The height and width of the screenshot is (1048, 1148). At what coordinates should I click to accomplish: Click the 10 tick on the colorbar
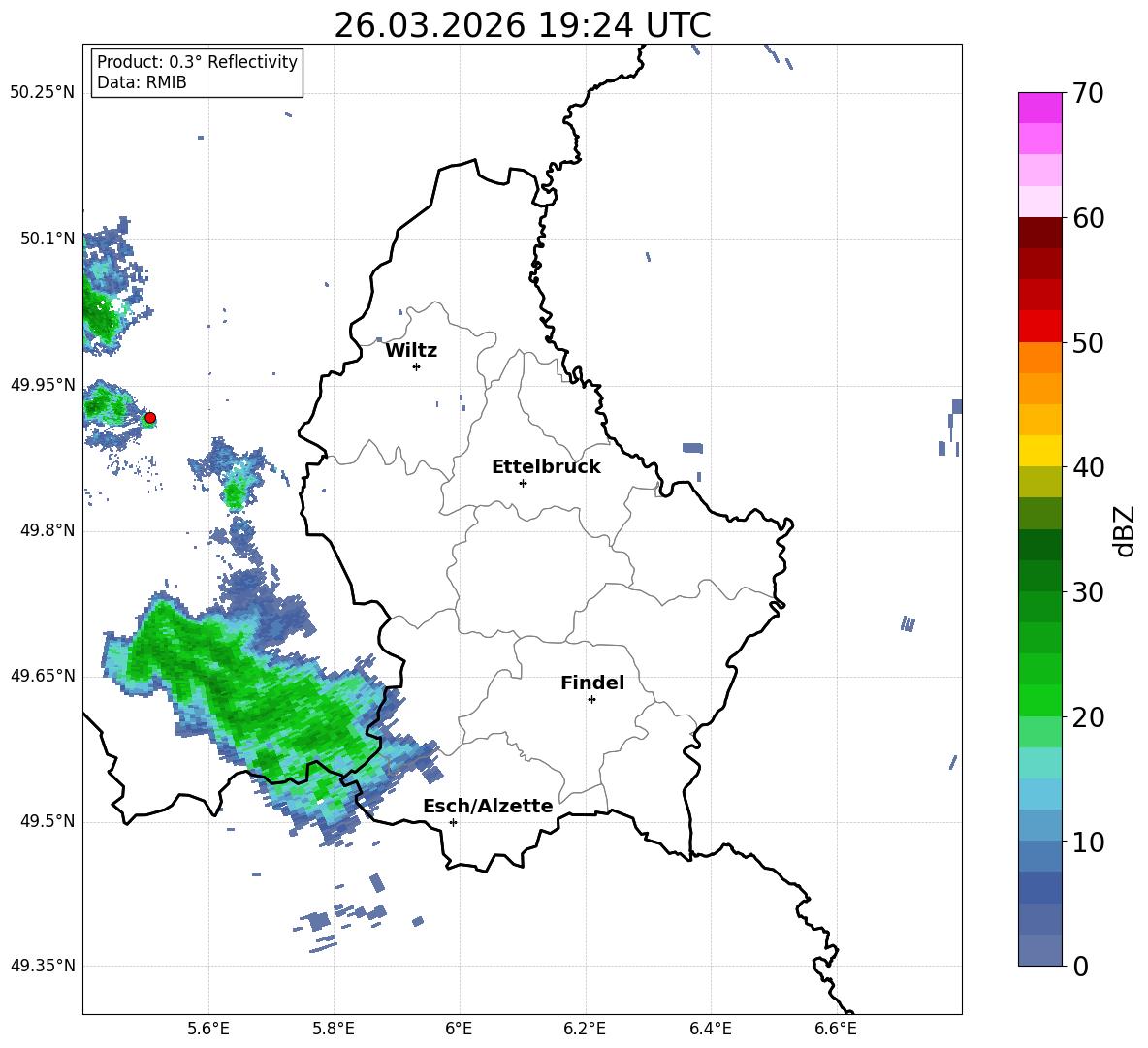coord(1089,842)
